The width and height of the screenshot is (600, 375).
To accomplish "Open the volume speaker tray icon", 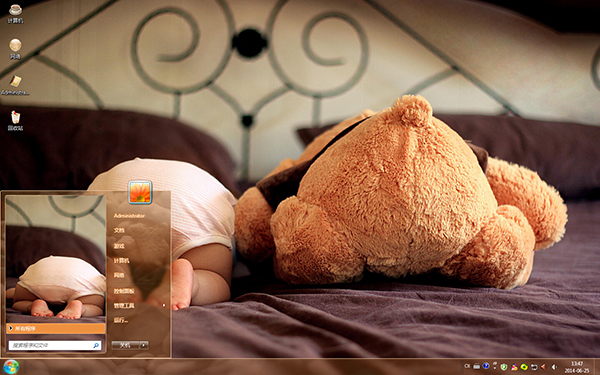I will click(554, 367).
